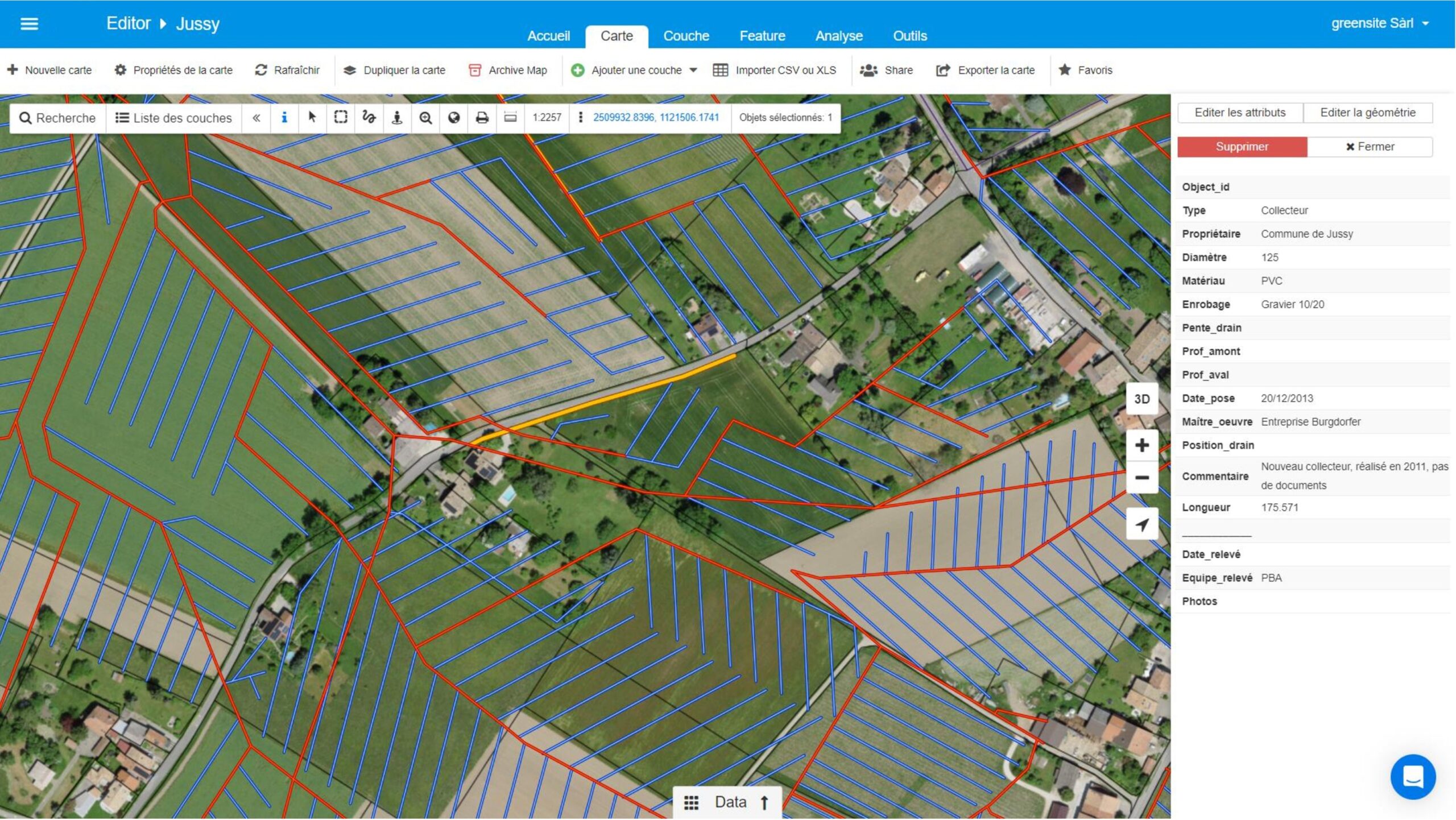Switch to Accueil tab

548,36
